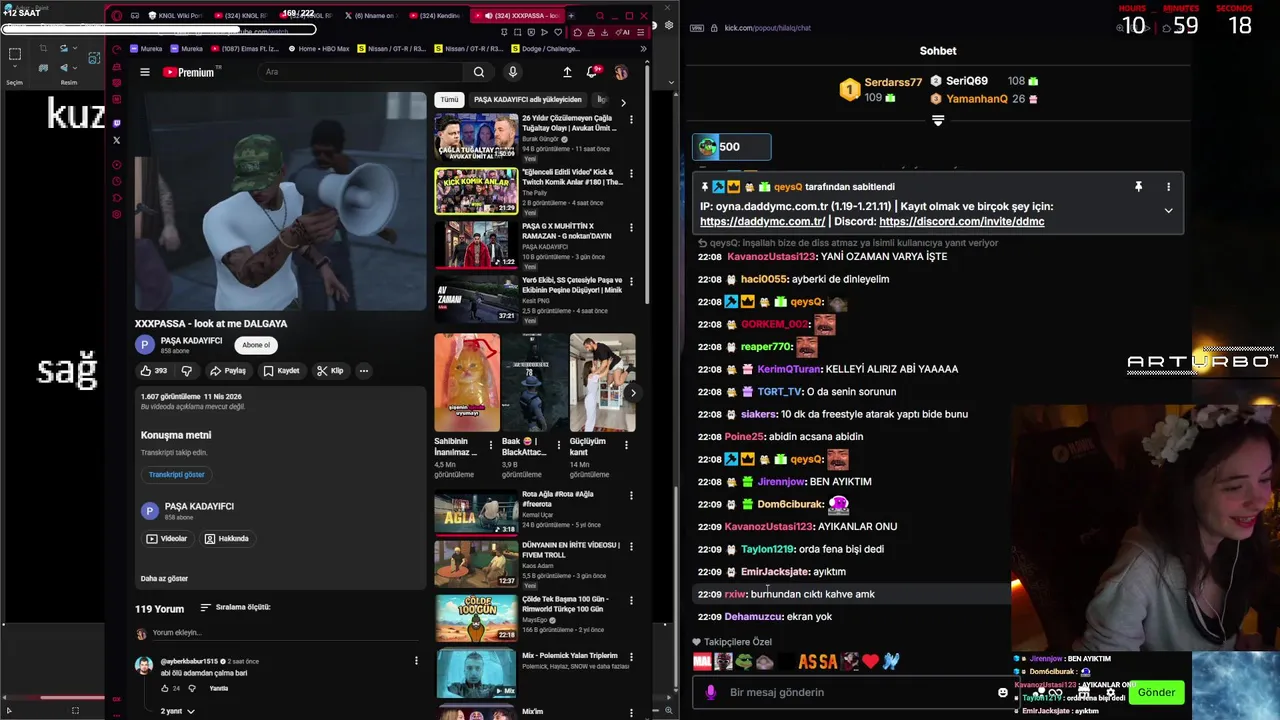
Task: Open Kick Komik Anlar #180 thumbnail
Action: (476, 191)
